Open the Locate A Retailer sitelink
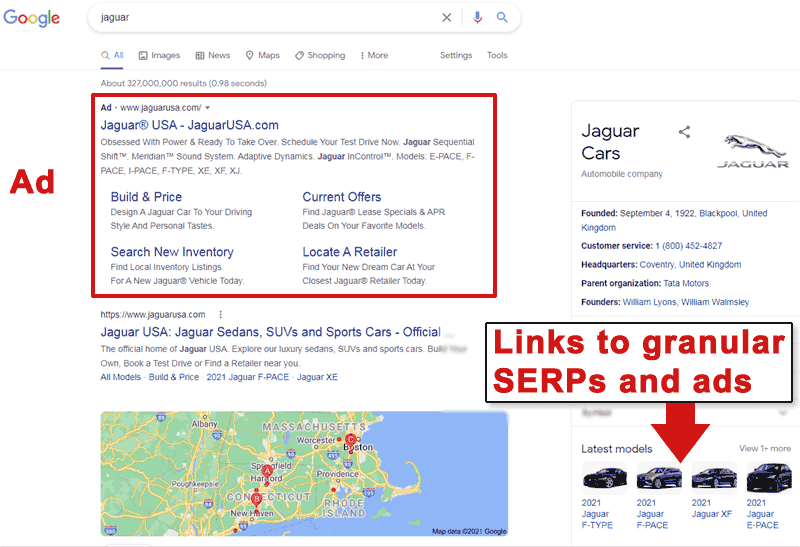This screenshot has width=800, height=547. click(x=349, y=252)
